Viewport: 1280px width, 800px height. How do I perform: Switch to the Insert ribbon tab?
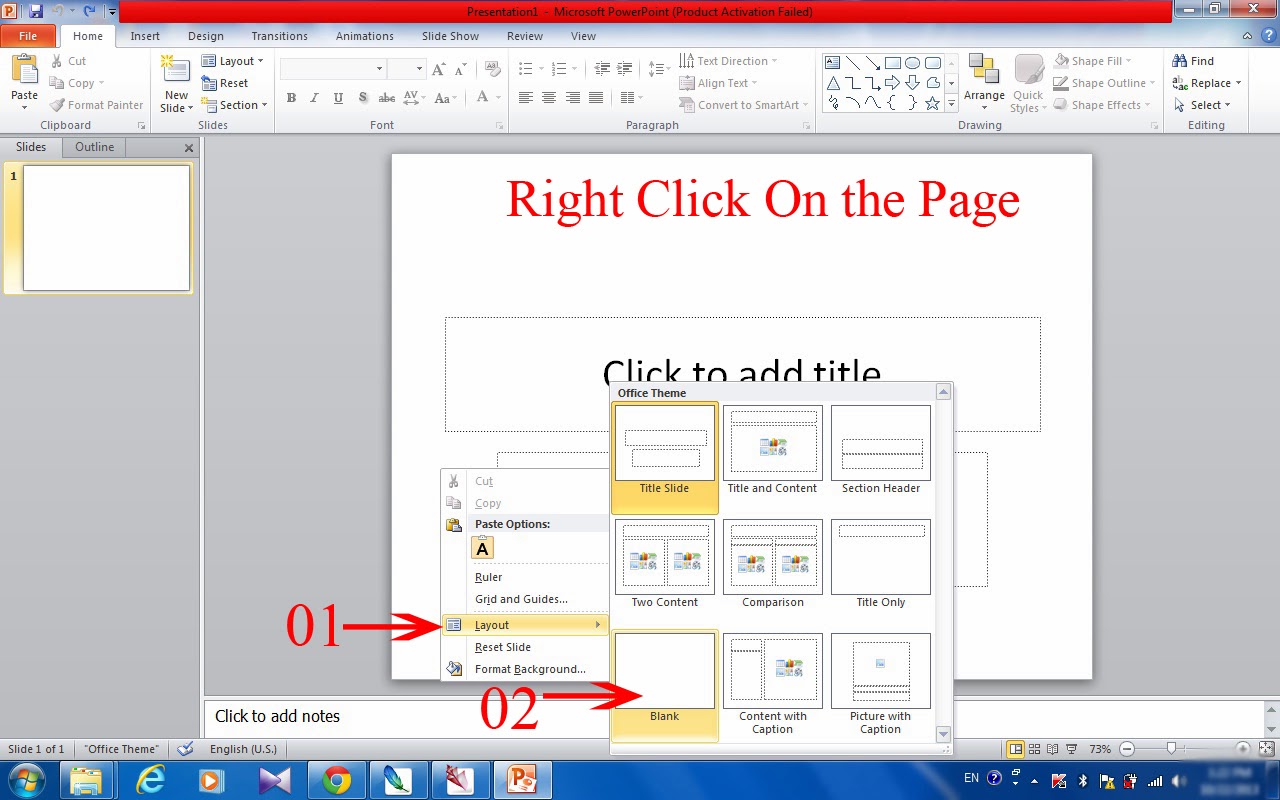(145, 36)
